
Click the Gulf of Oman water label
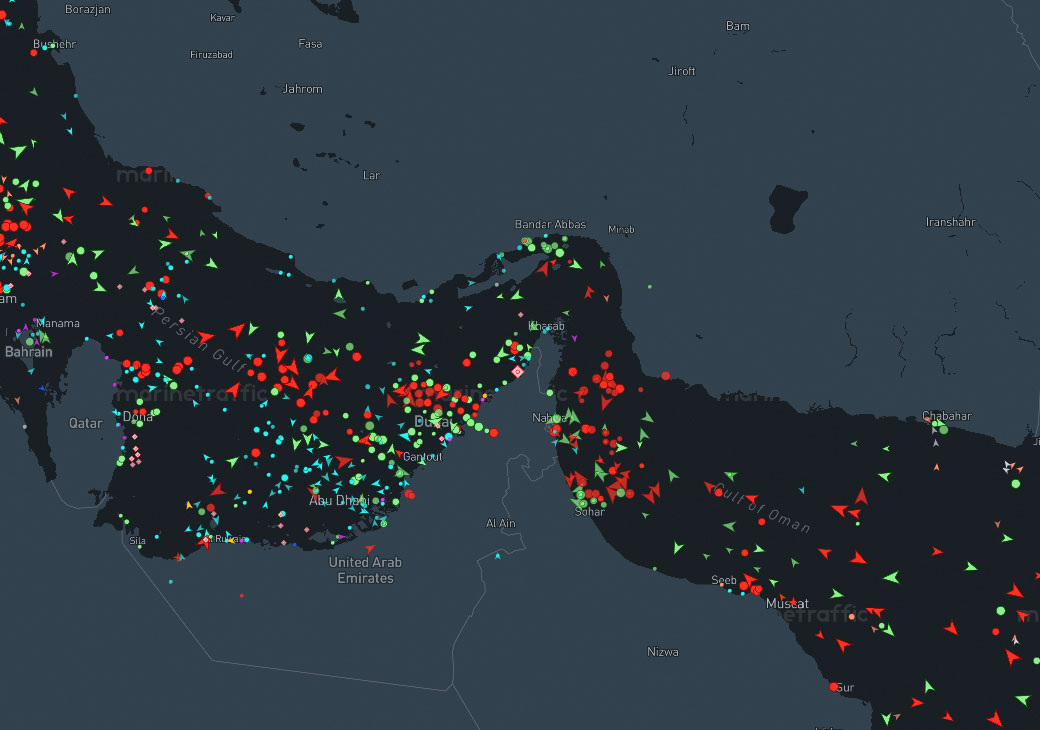[x=763, y=509]
